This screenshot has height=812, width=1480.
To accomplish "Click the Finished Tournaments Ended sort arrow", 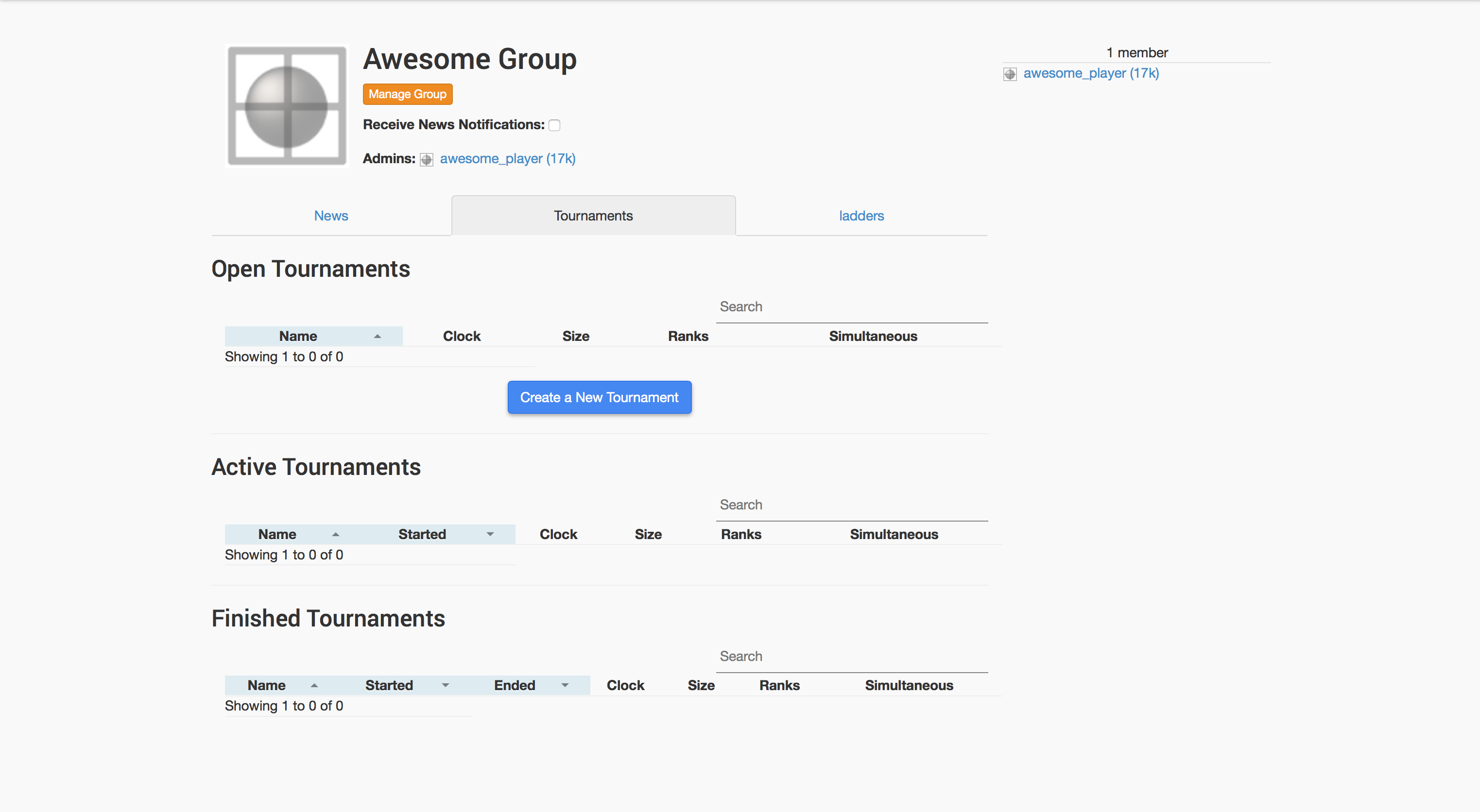I will click(565, 686).
